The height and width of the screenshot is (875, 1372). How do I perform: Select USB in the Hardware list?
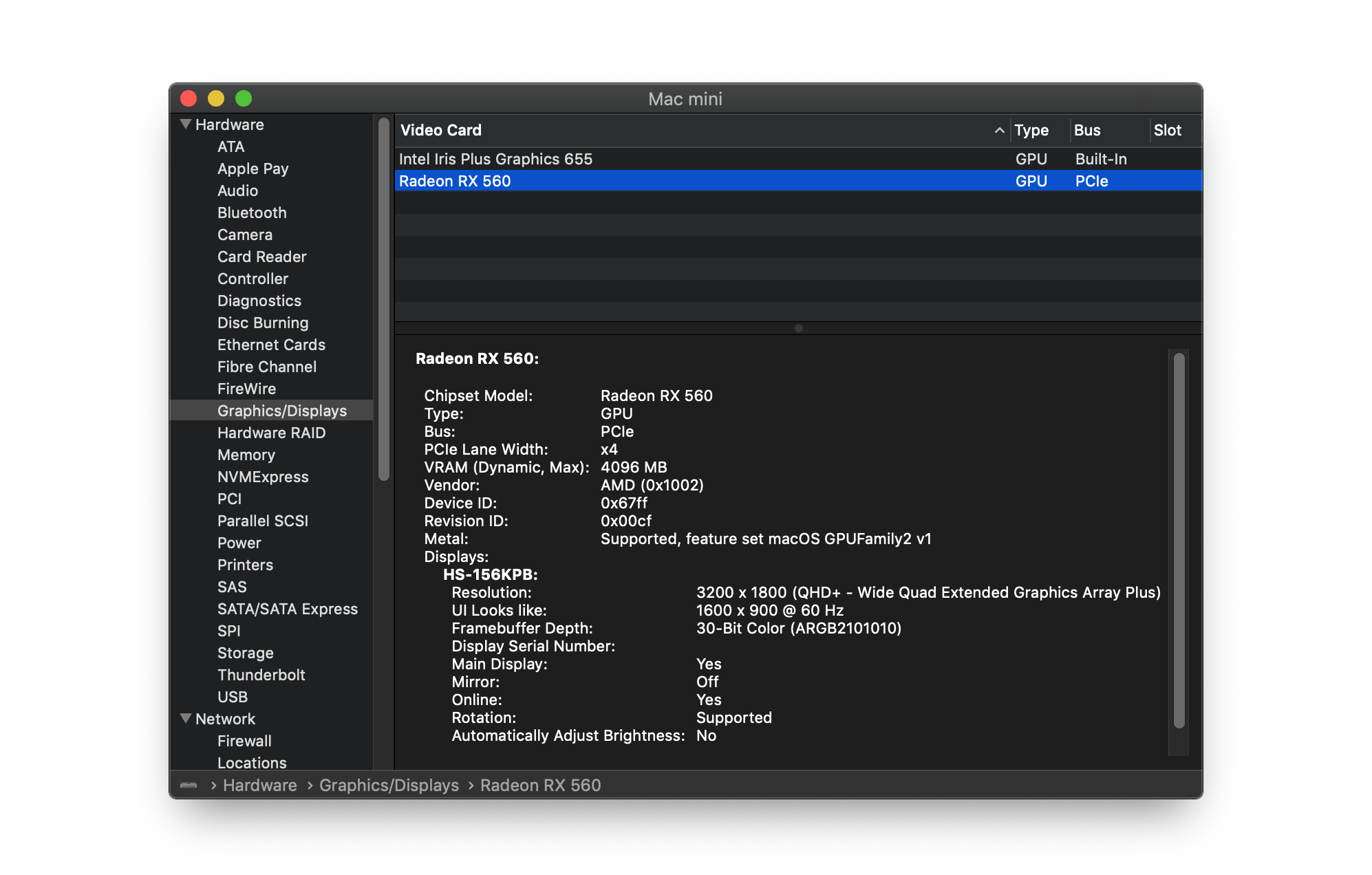coord(232,697)
